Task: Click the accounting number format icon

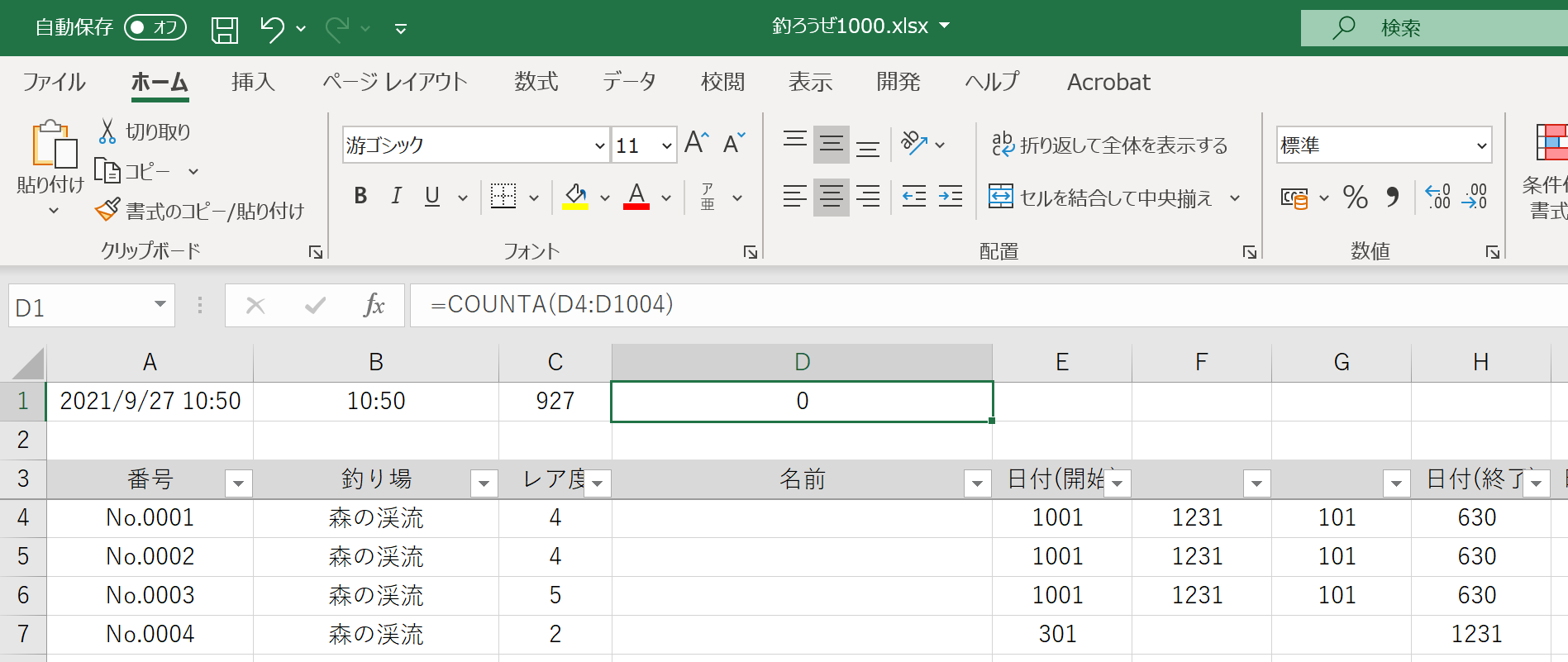Action: [x=1294, y=198]
